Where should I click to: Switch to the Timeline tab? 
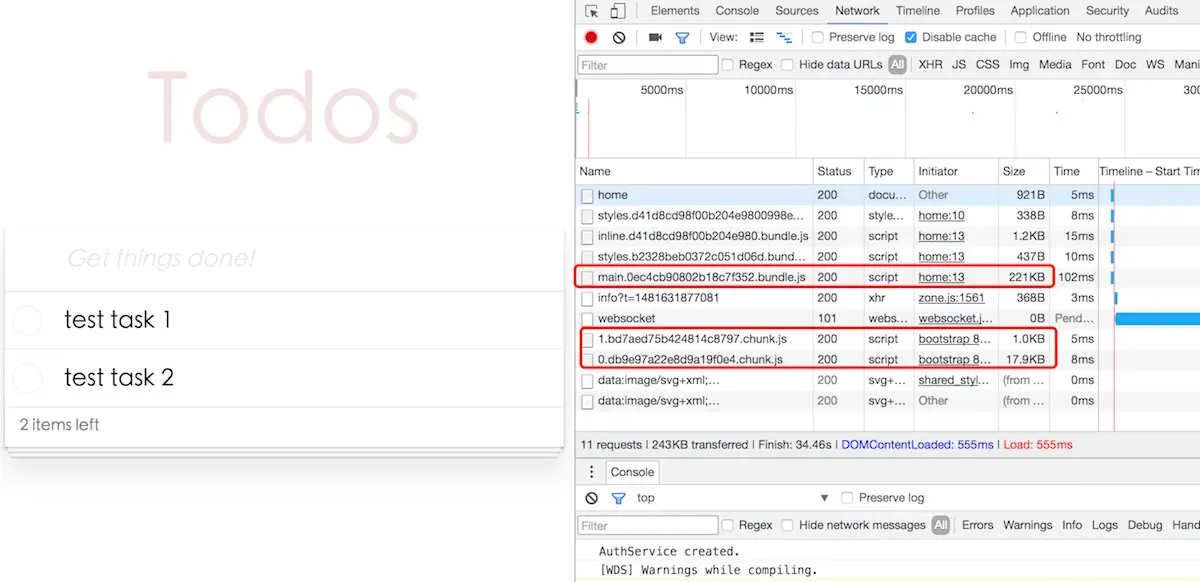[917, 11]
